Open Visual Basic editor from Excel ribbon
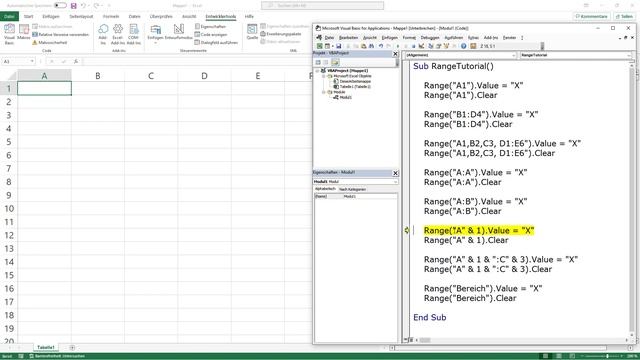The height and width of the screenshot is (360, 640). pos(9,34)
